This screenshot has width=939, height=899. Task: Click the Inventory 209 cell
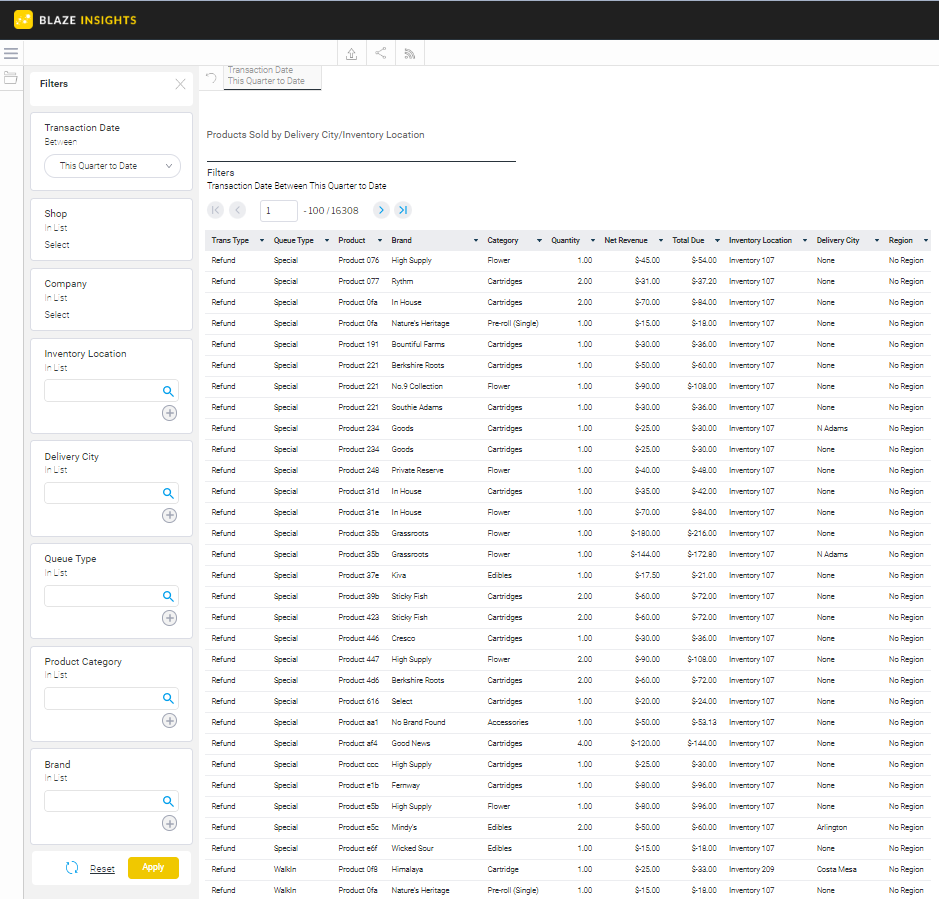752,869
